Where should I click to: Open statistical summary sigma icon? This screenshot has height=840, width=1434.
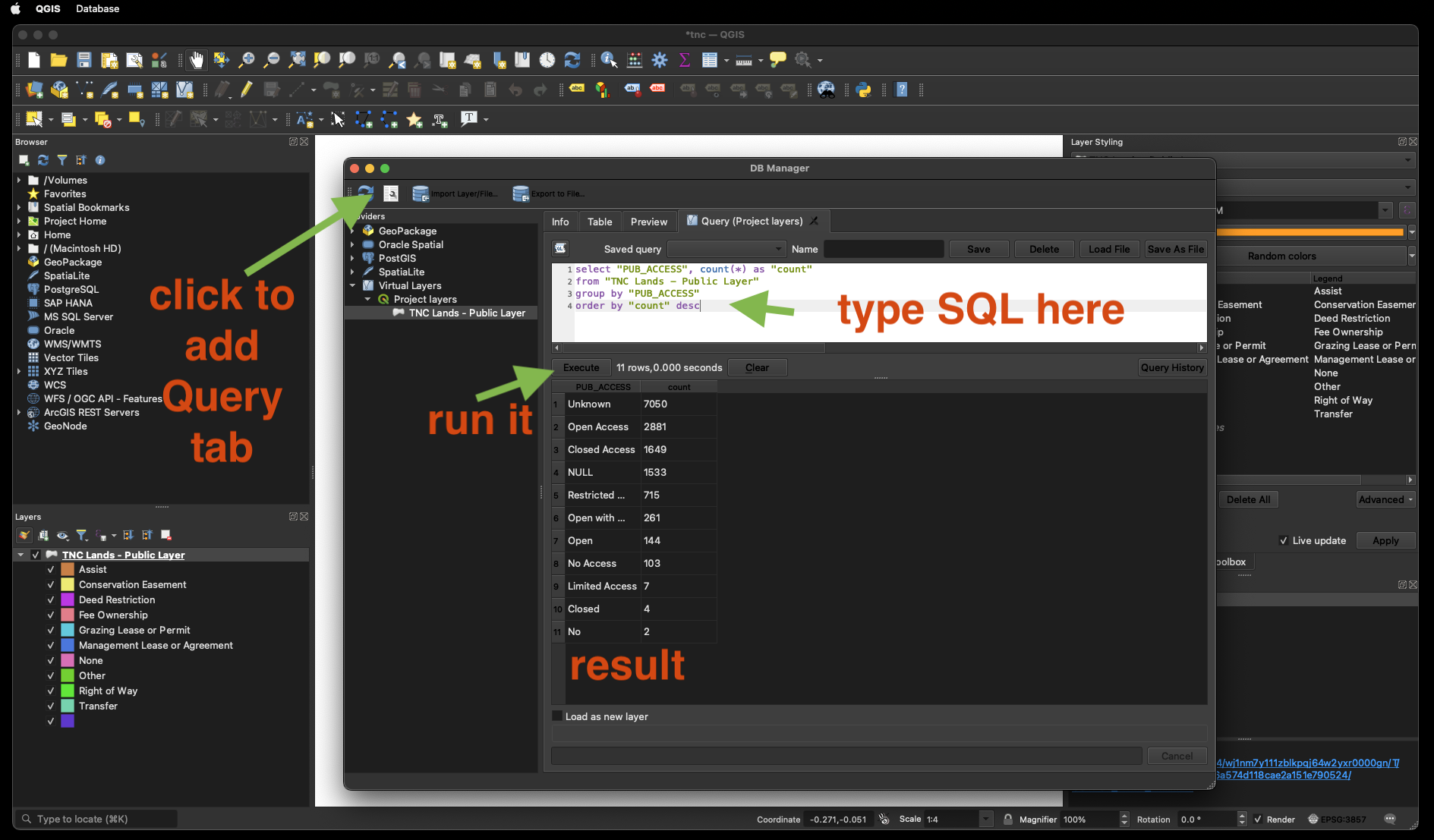click(x=684, y=60)
